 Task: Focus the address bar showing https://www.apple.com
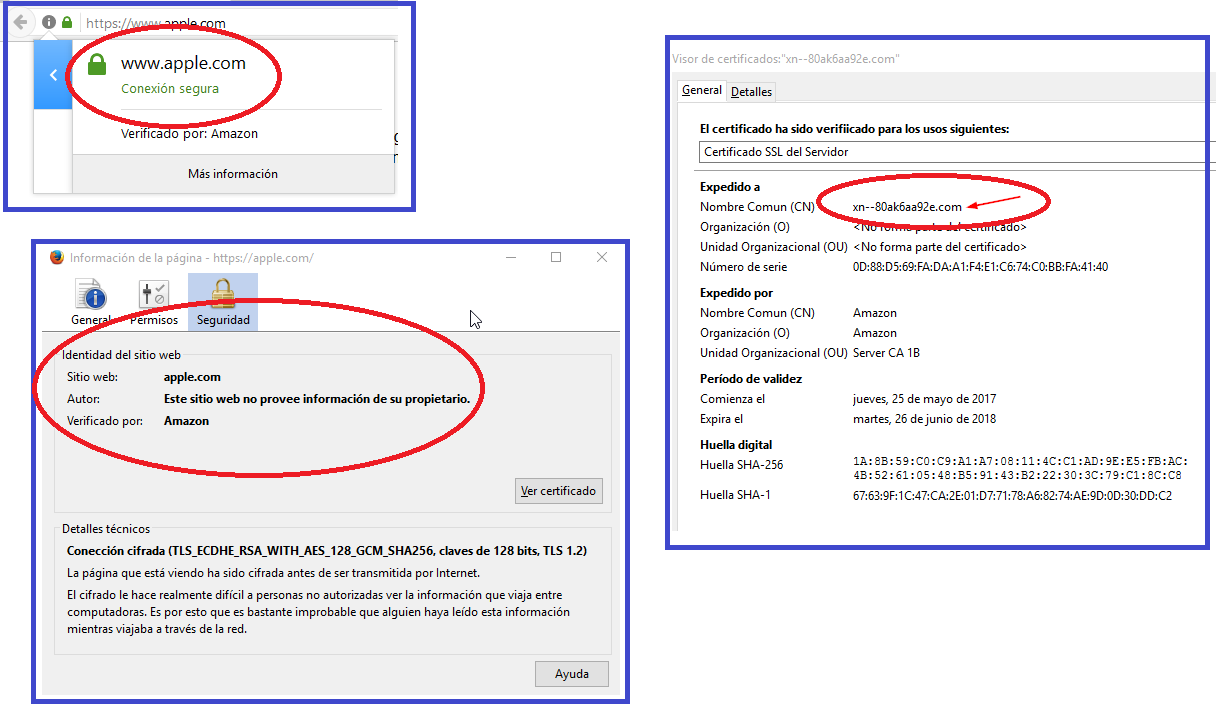(x=240, y=23)
